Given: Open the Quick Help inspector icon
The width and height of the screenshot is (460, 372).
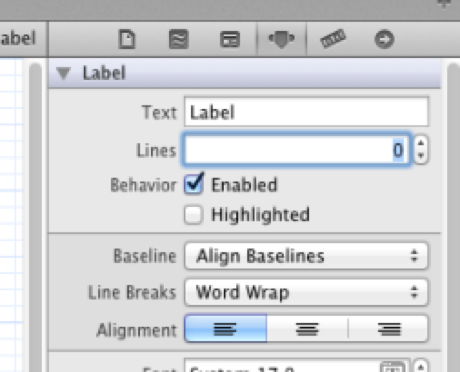Looking at the screenshot, I should point(179,39).
